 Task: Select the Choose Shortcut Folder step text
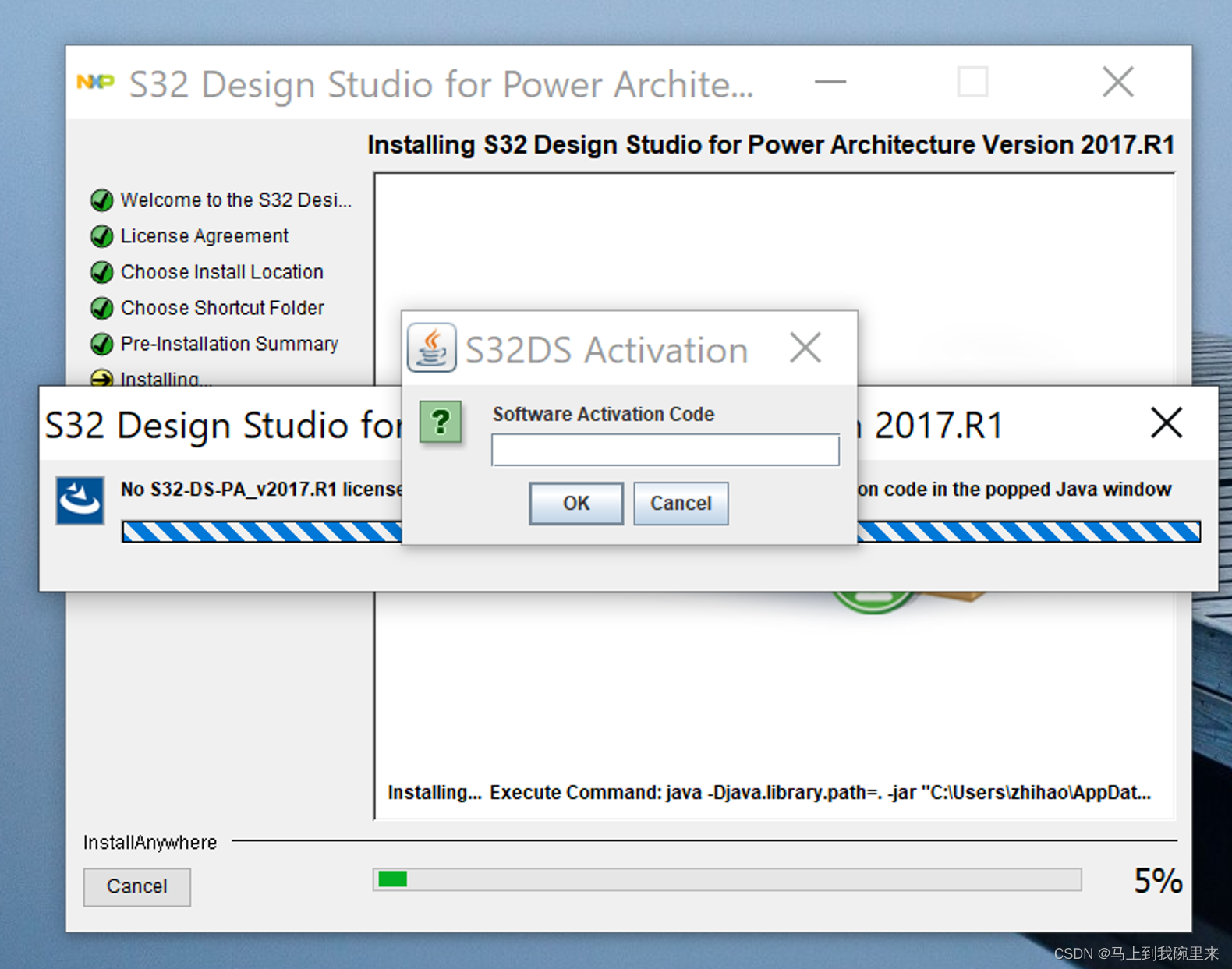[x=222, y=308]
